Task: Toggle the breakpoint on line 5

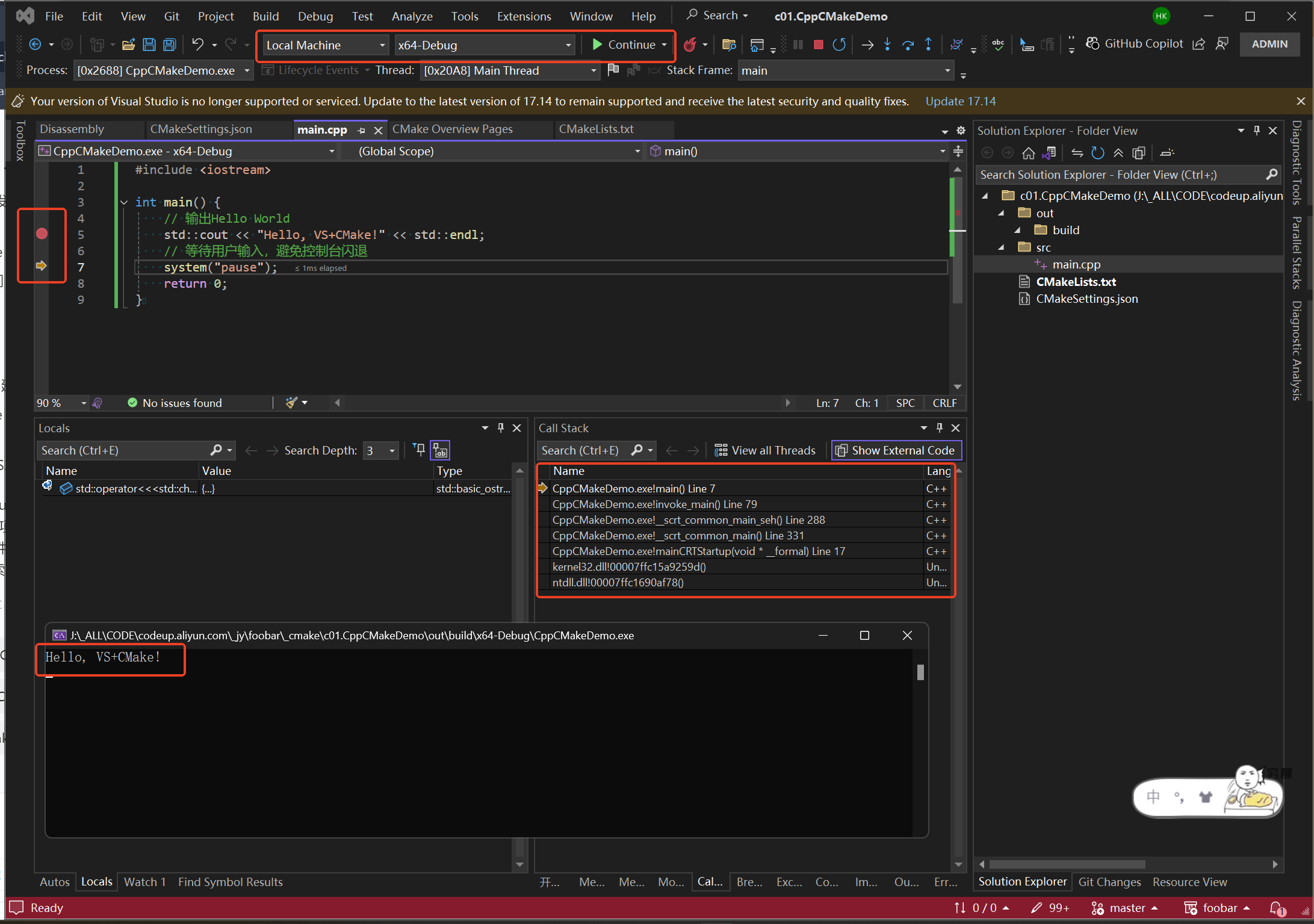Action: pos(42,234)
